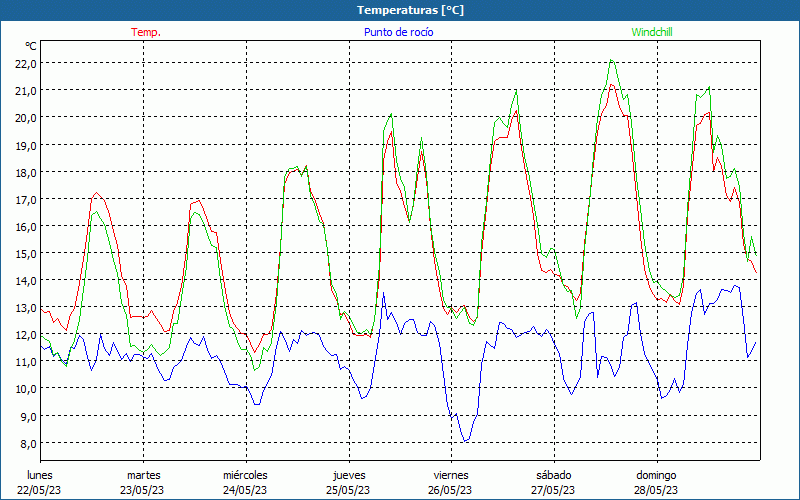This screenshot has height=500, width=800.
Task: Click the 19,0 y-axis value
Action: (x=26, y=145)
